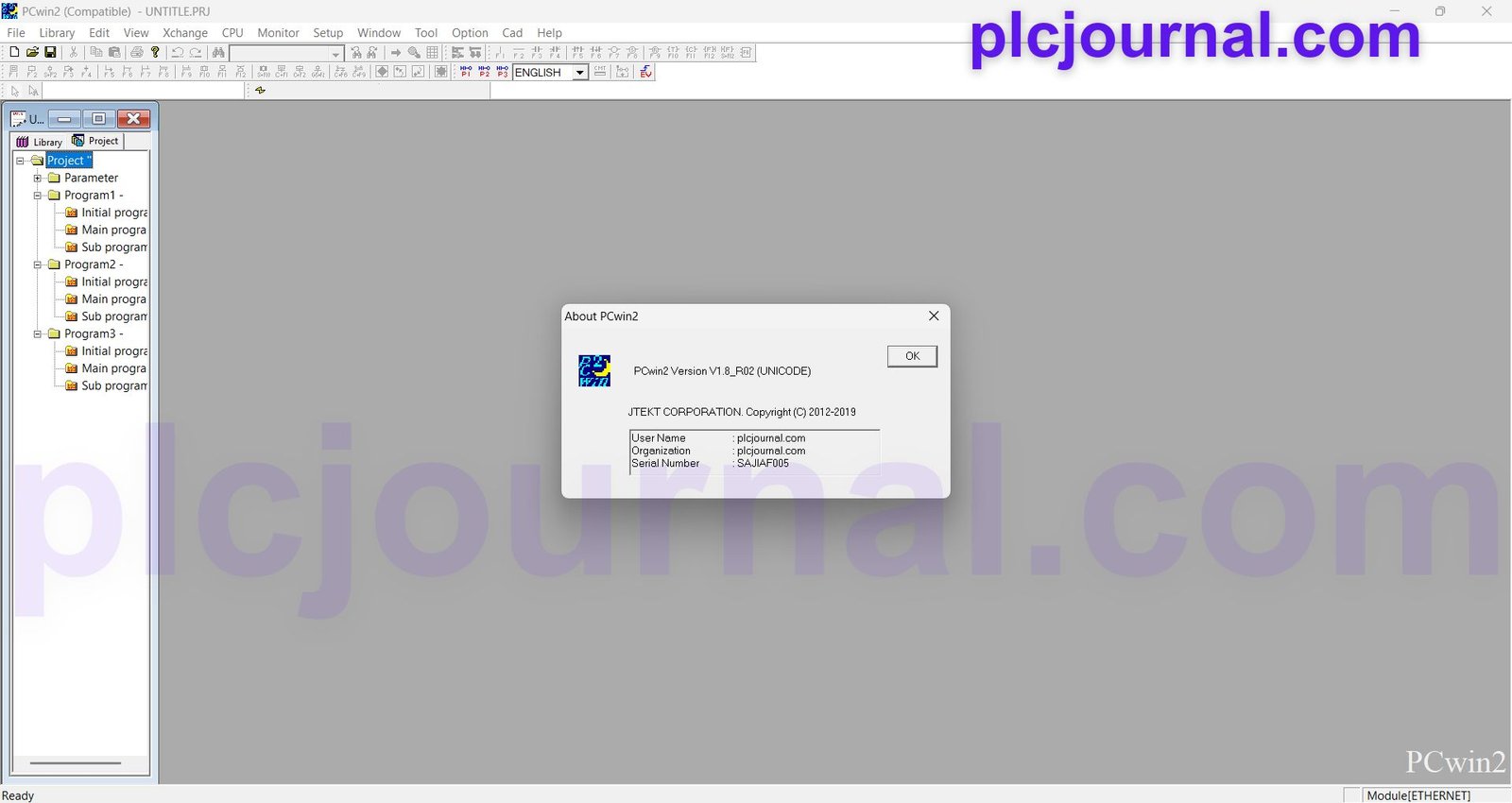Image resolution: width=1512 pixels, height=803 pixels.
Task: Collapse the Program2 tree node
Action: 38,265
